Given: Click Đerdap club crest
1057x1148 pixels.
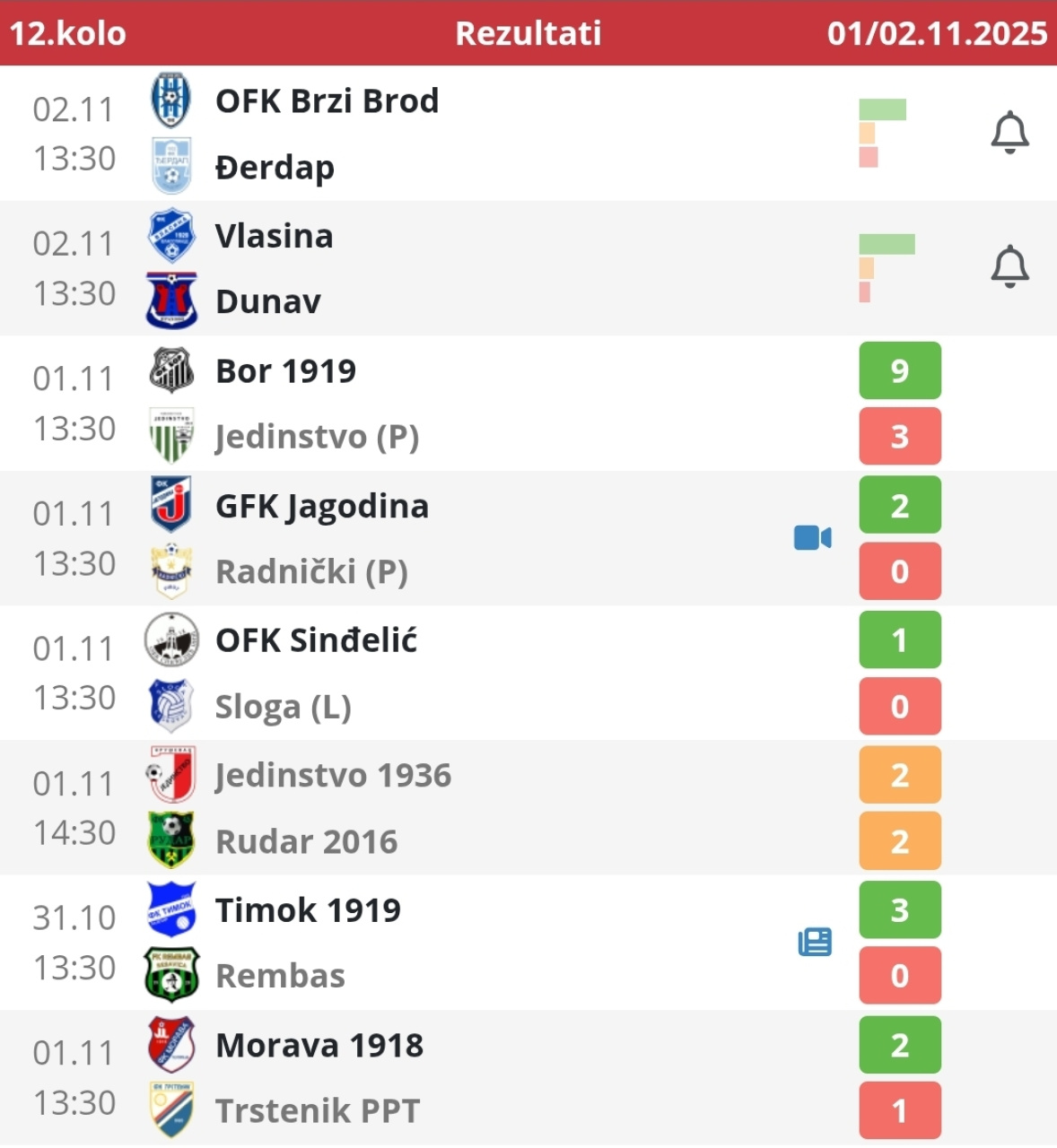Looking at the screenshot, I should point(170,166).
